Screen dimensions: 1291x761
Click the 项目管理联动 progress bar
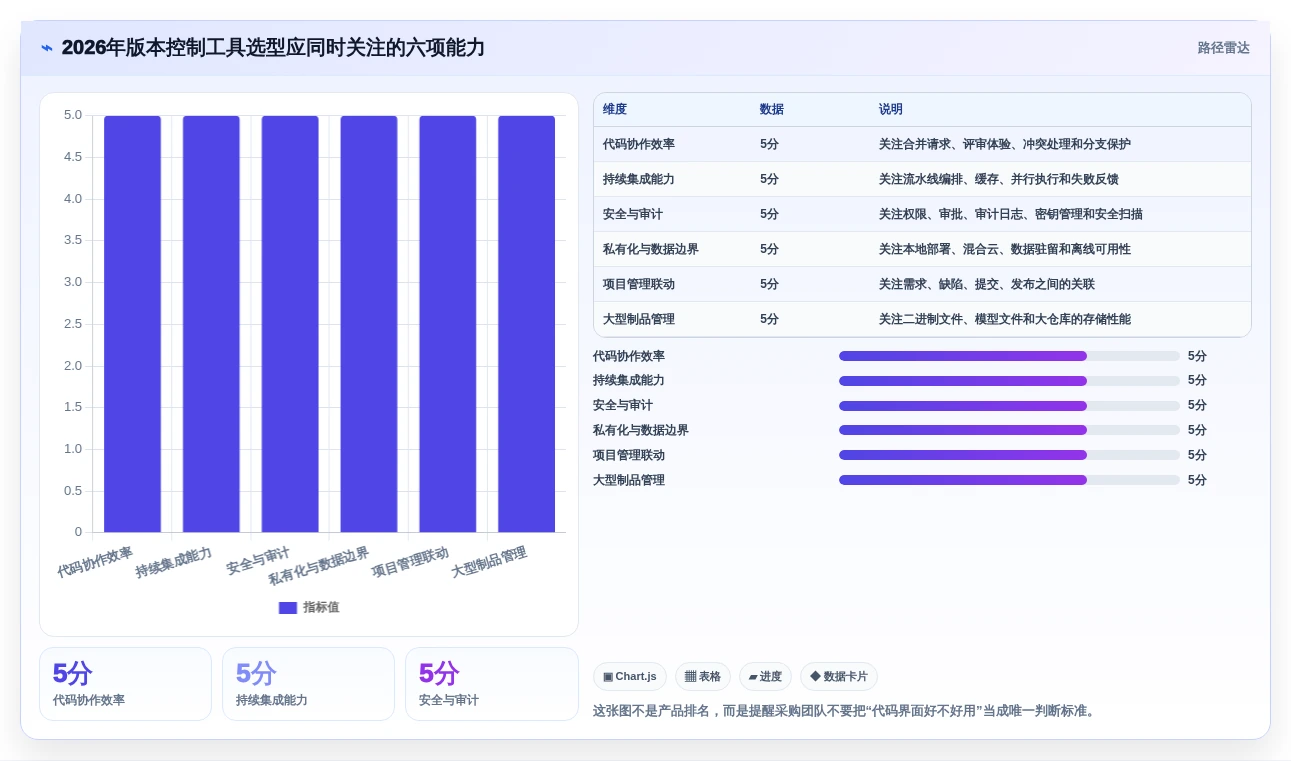click(x=1009, y=455)
